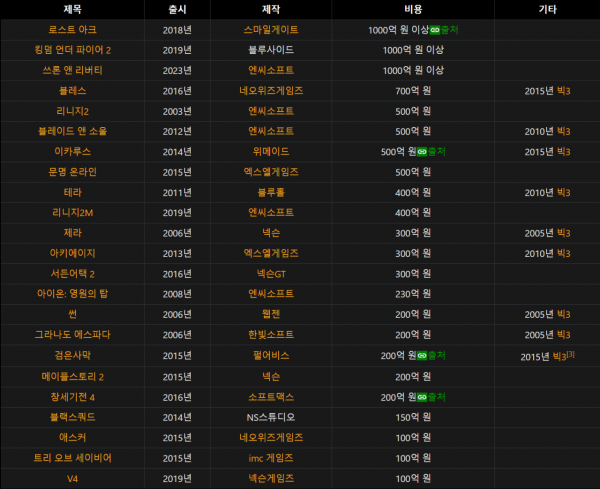600x489 pixels.
Task: Click the source link icon in 검은사막 cost
Action: [422, 356]
